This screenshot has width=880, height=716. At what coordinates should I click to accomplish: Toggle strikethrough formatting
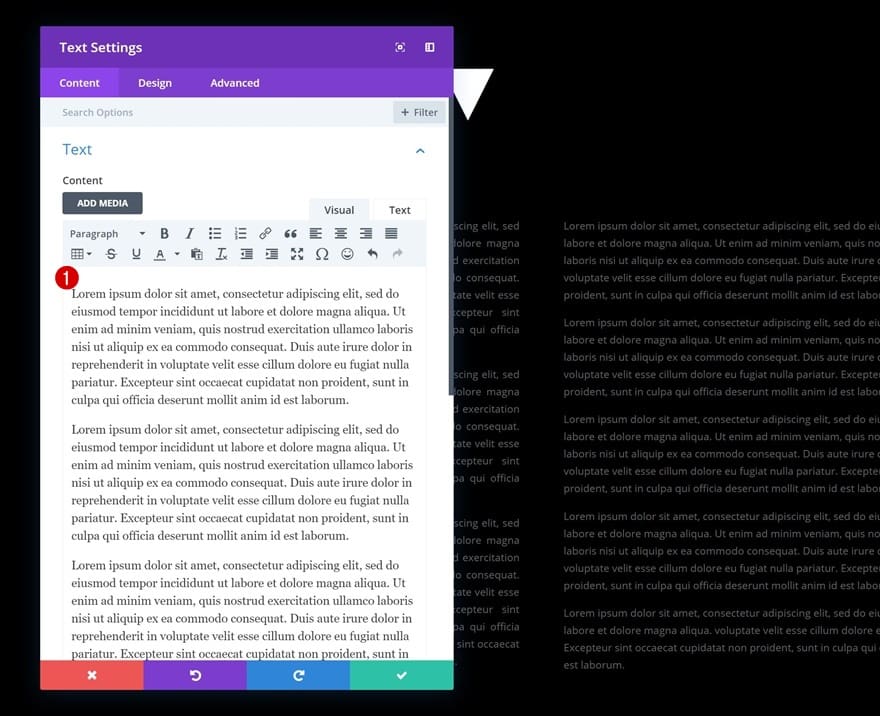(111, 254)
